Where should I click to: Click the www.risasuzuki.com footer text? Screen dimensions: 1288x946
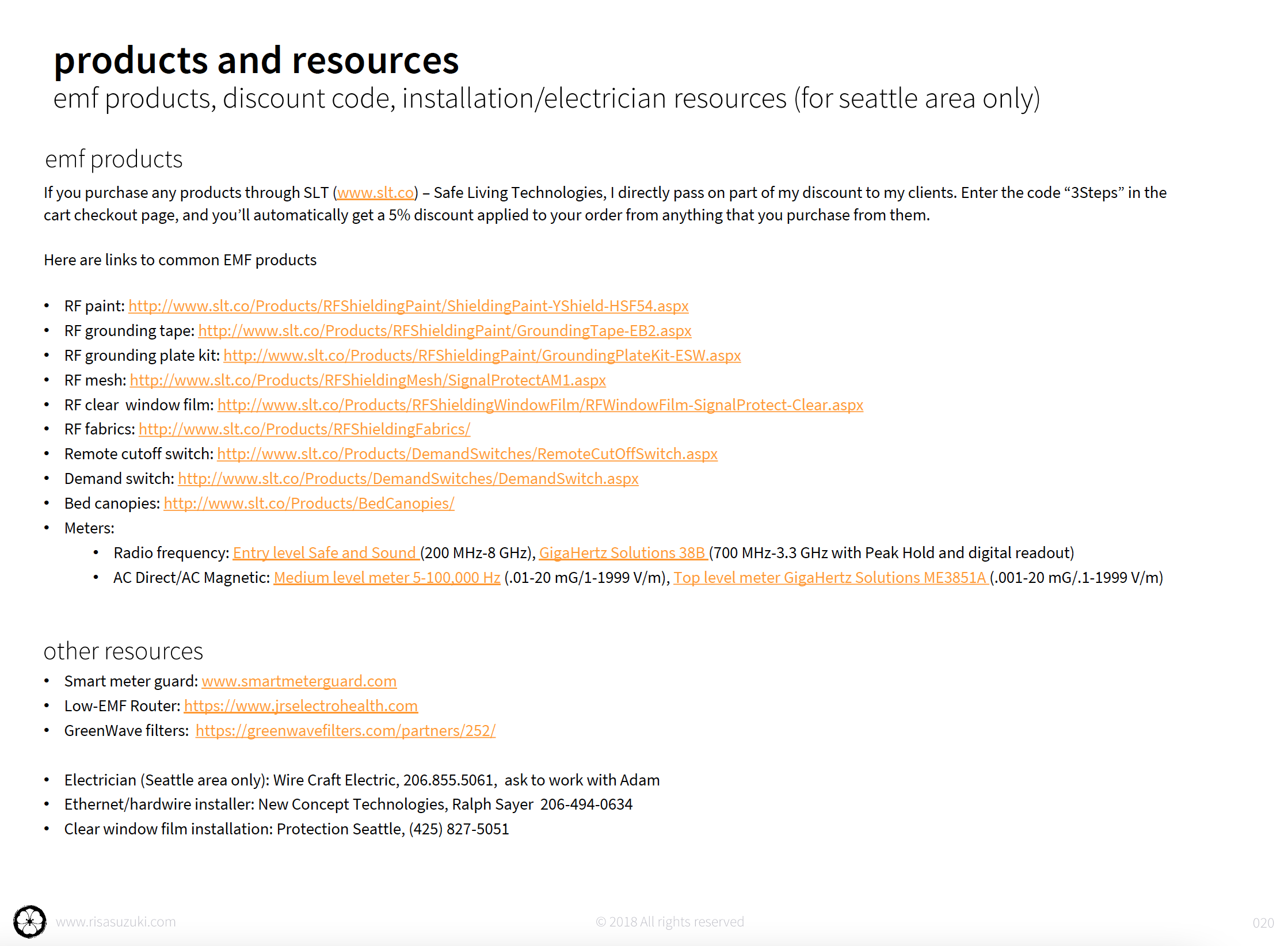point(116,922)
